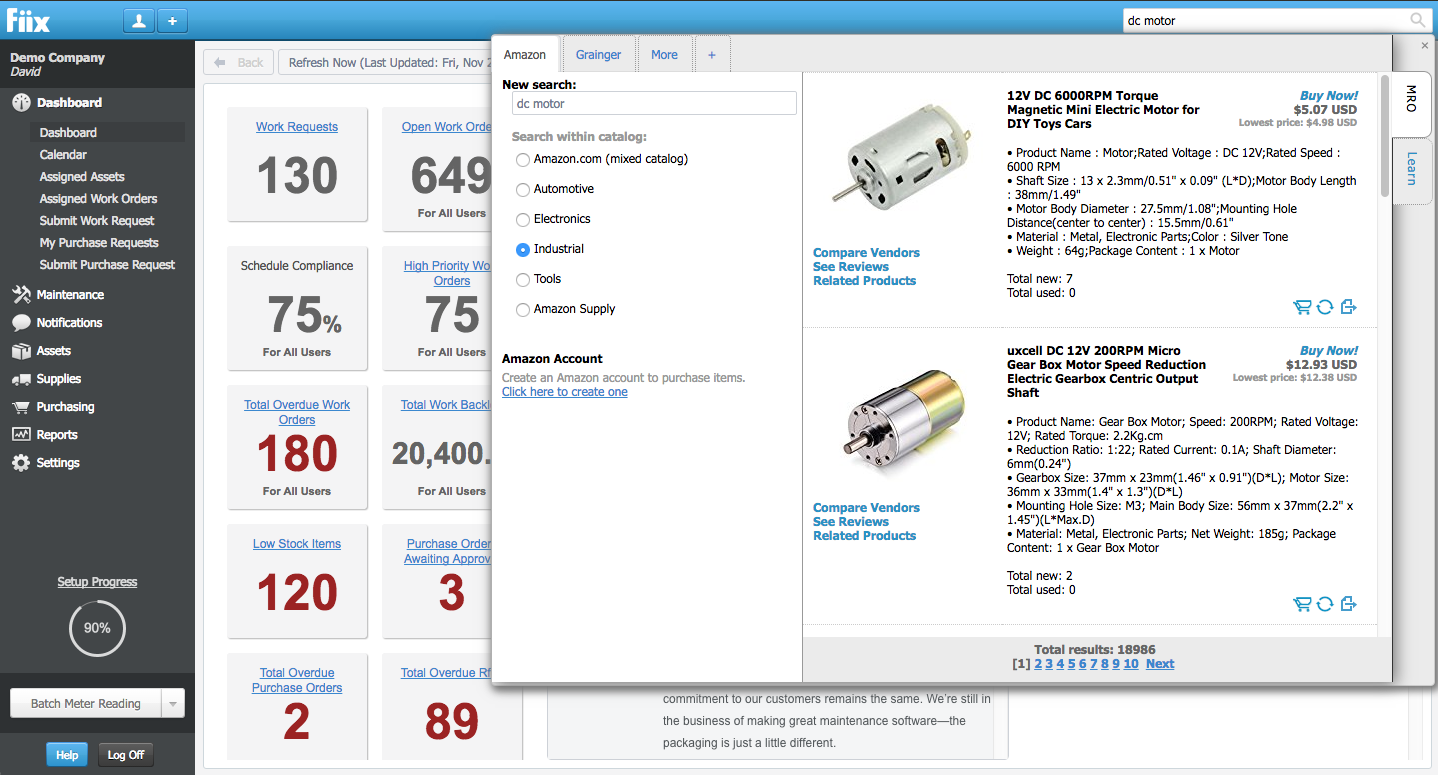This screenshot has height=775, width=1438.
Task: Select the Amazon Supply radio button
Action: (x=523, y=309)
